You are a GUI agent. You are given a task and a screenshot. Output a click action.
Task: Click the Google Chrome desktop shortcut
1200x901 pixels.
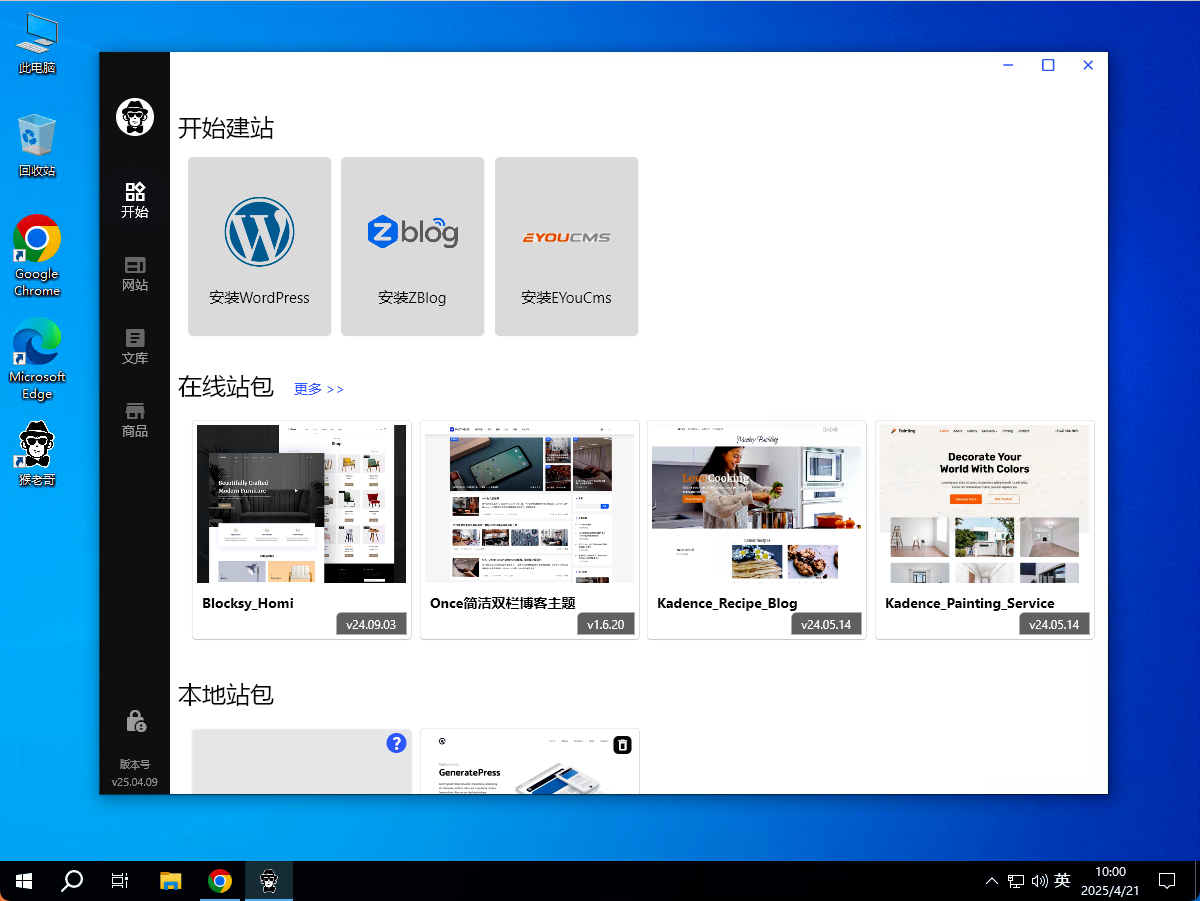click(x=37, y=256)
